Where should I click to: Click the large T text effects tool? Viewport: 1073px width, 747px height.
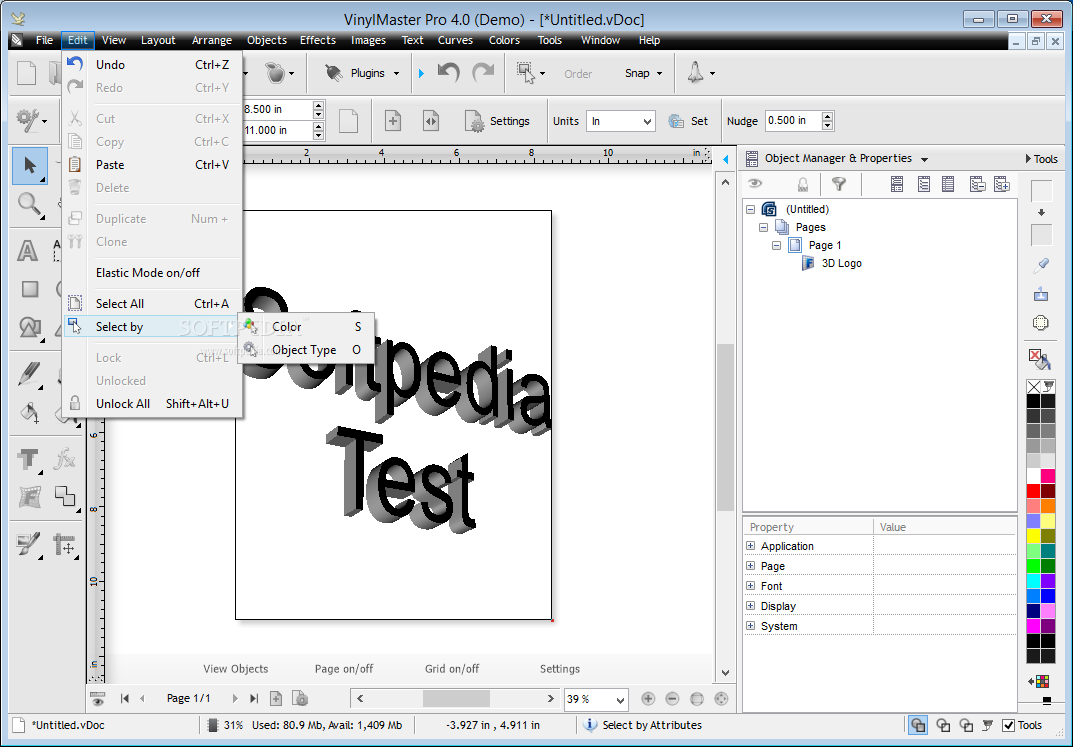tap(28, 459)
